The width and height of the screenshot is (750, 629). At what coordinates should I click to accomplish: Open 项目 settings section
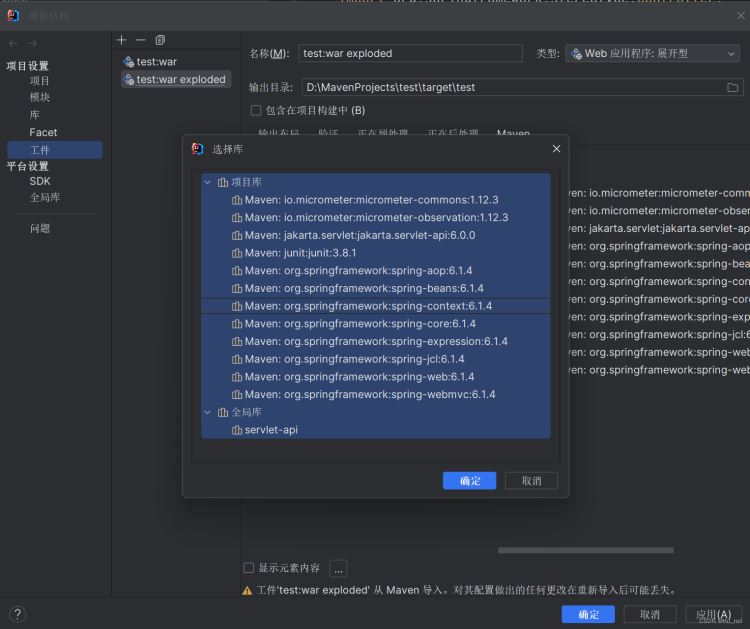point(40,81)
